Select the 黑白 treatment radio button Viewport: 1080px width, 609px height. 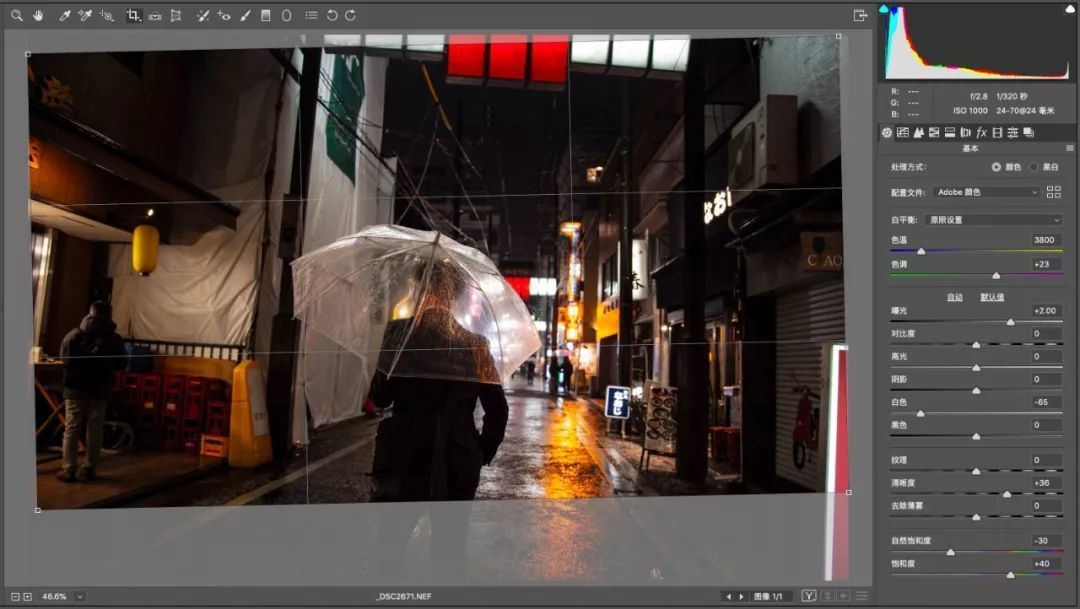tap(1033, 167)
